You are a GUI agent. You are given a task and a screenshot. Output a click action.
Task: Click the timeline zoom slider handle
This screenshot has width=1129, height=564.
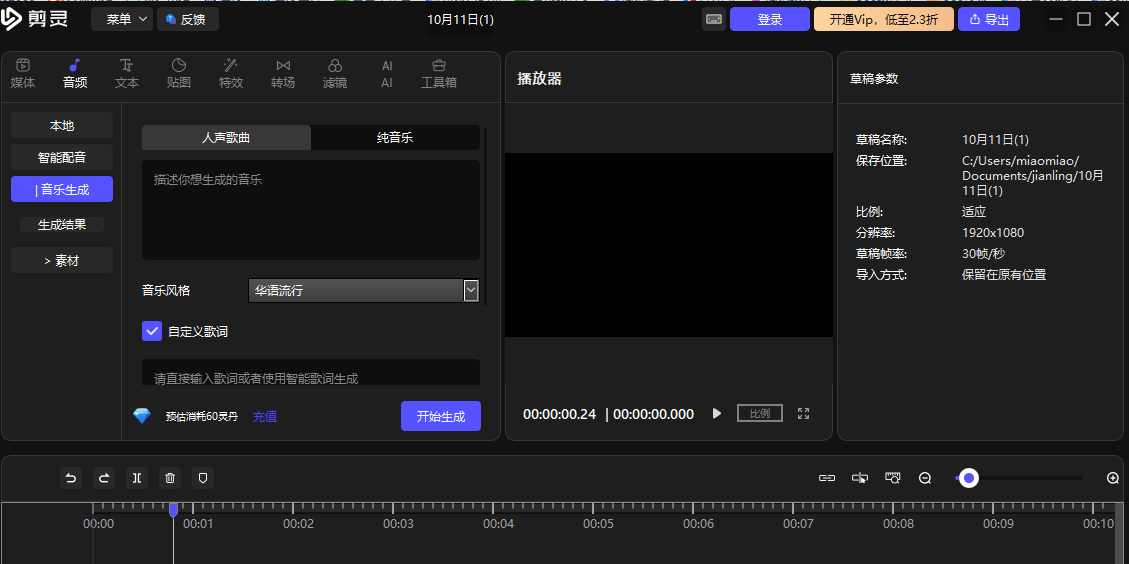[x=968, y=478]
